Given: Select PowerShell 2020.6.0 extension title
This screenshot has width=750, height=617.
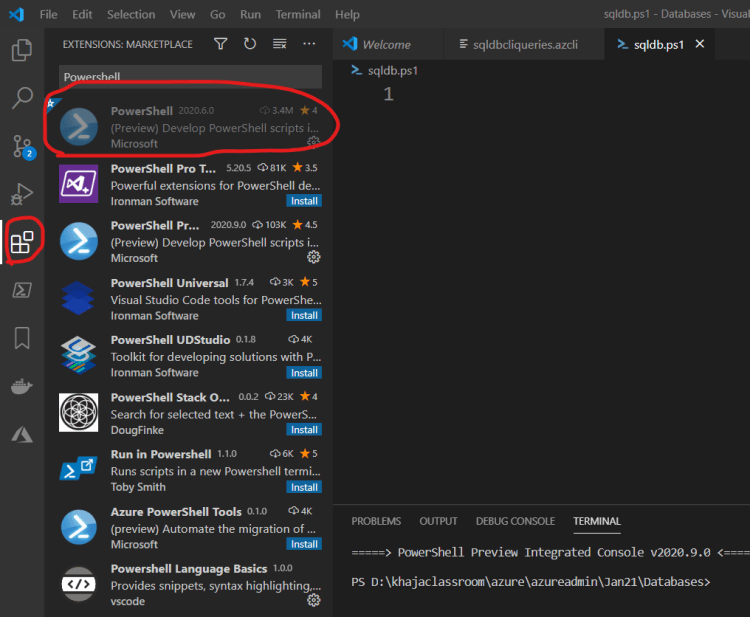Looking at the screenshot, I should point(142,111).
